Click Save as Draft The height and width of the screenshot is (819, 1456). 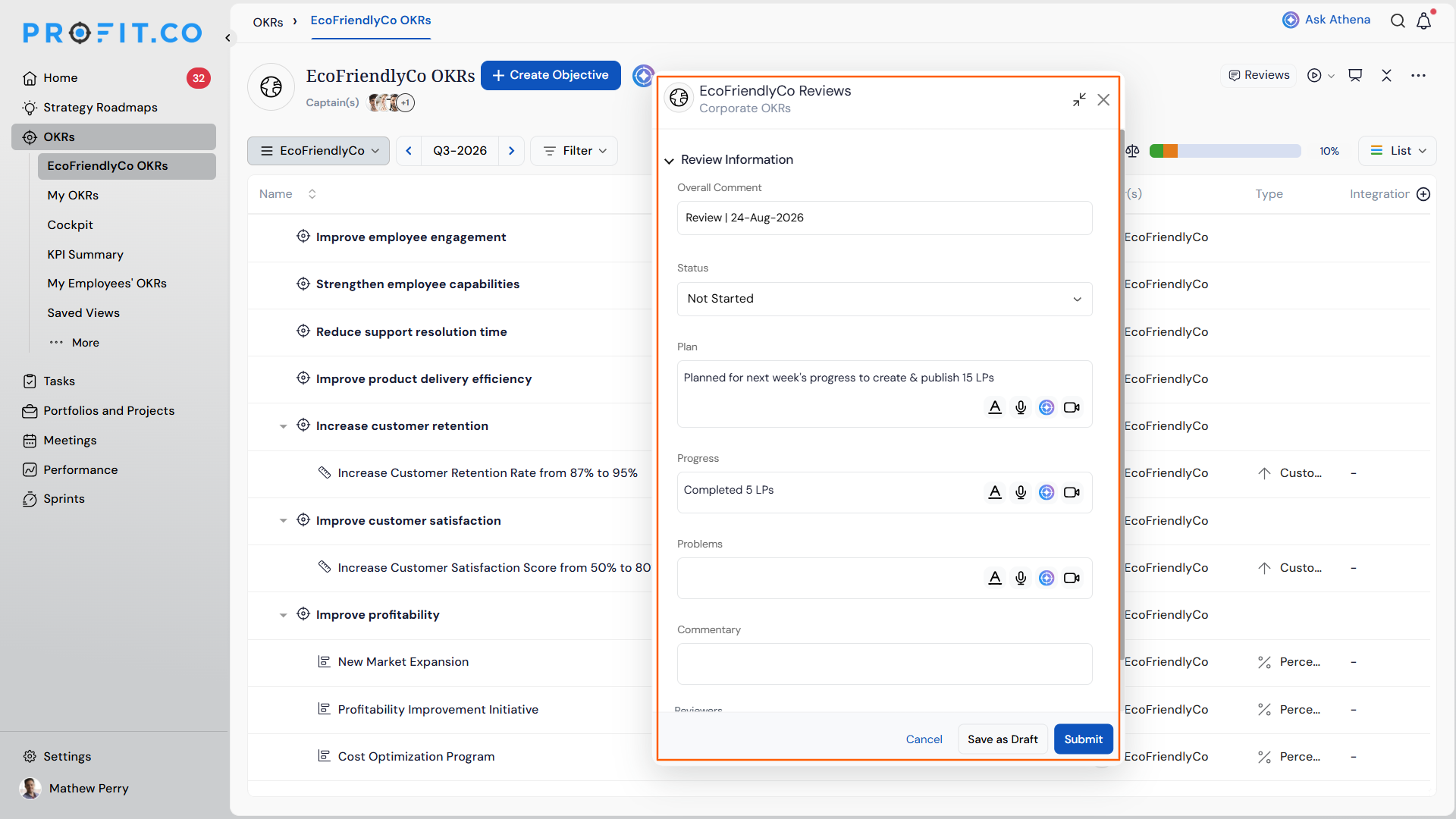click(1003, 739)
